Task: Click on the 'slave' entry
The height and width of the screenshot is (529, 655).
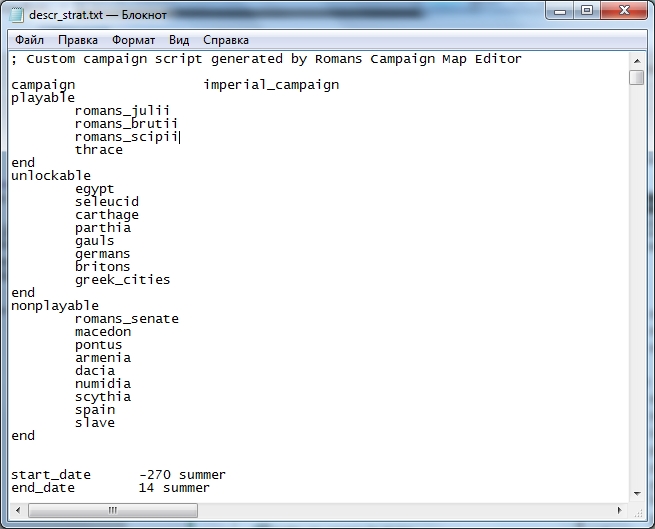Action: pyautogui.click(x=95, y=422)
